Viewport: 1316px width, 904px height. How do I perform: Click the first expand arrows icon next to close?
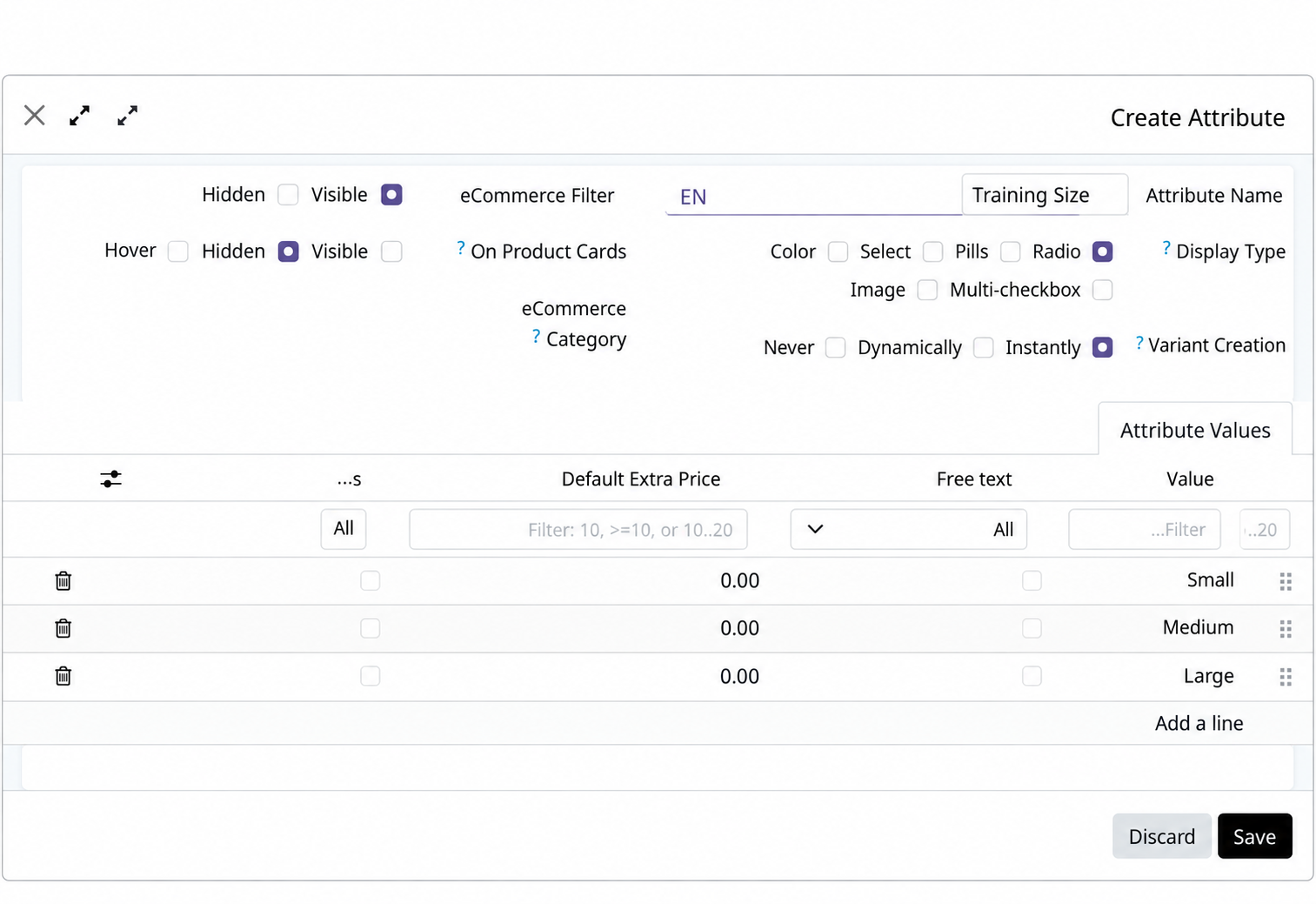click(x=79, y=115)
